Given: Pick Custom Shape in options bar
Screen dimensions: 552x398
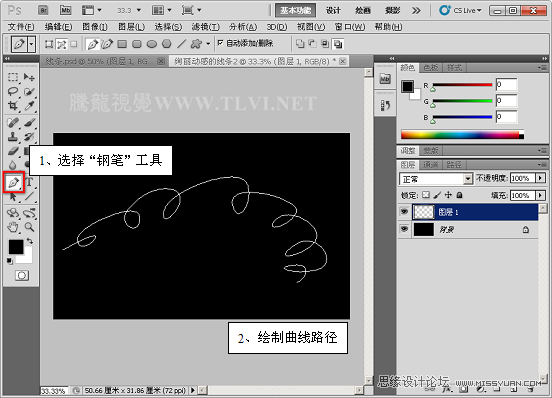Looking at the screenshot, I should coord(196,44).
